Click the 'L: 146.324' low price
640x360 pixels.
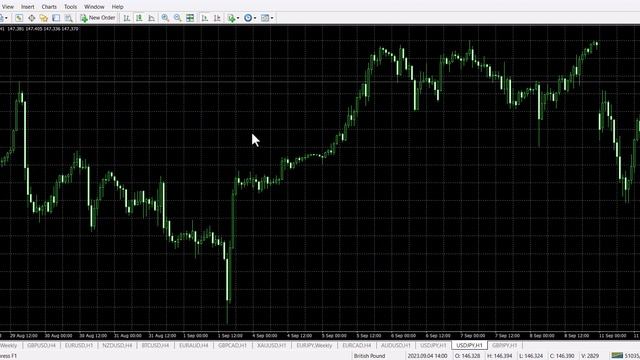[x=531, y=356]
